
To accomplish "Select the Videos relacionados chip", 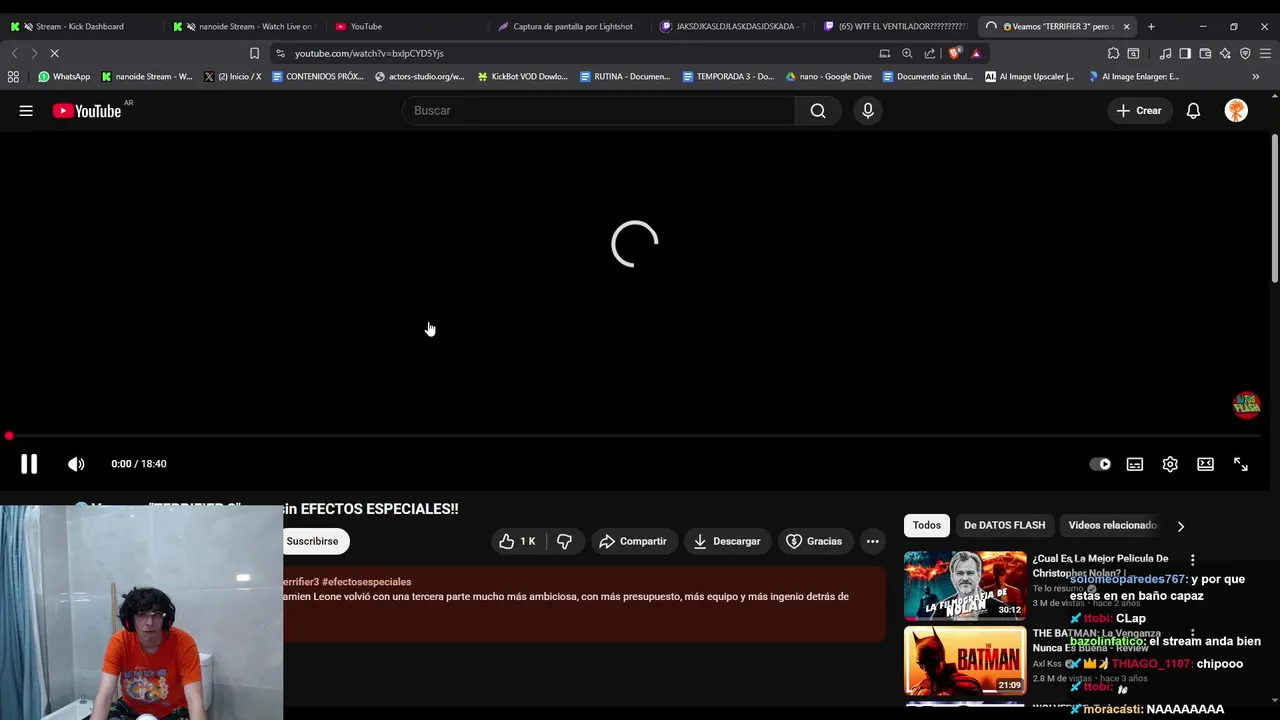I will pos(1112,525).
